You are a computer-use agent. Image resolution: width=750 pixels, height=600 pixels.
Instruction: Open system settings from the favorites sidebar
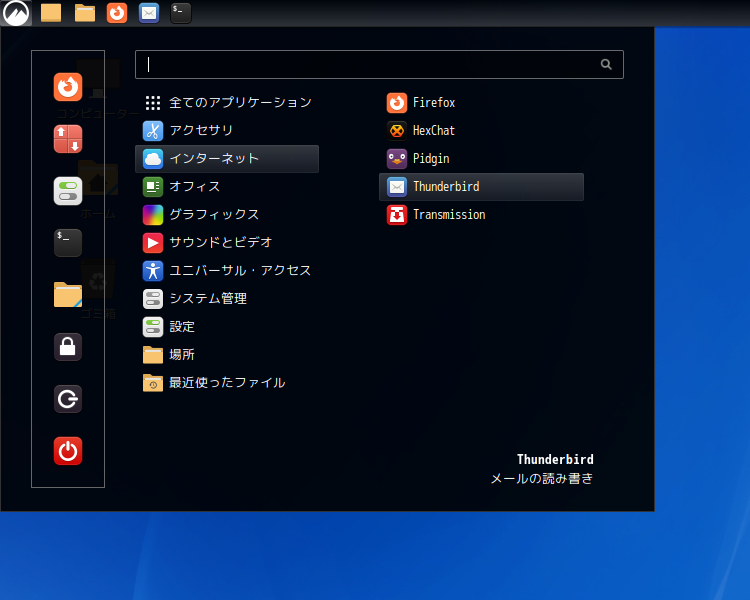(68, 191)
